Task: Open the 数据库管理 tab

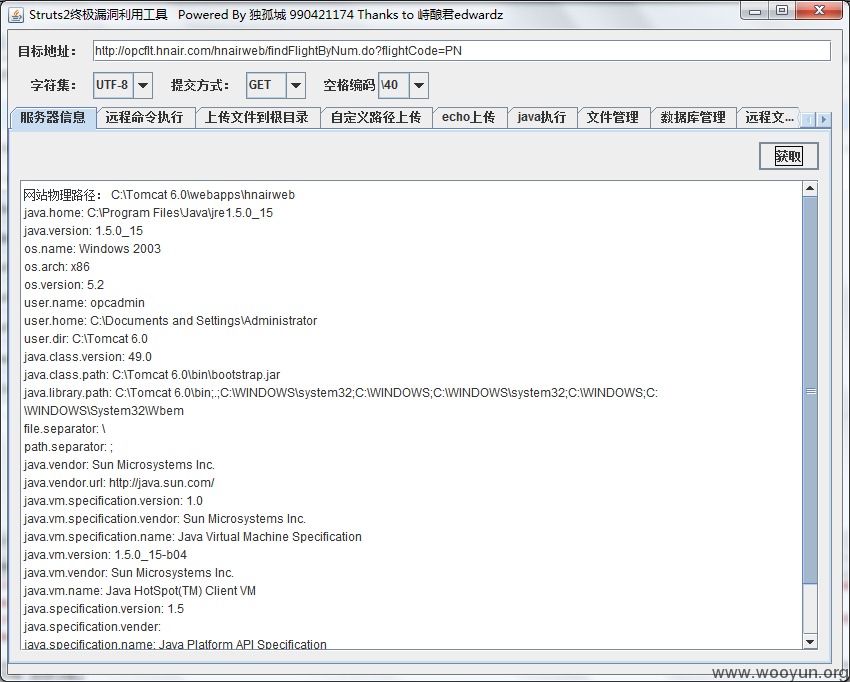Action: (693, 117)
